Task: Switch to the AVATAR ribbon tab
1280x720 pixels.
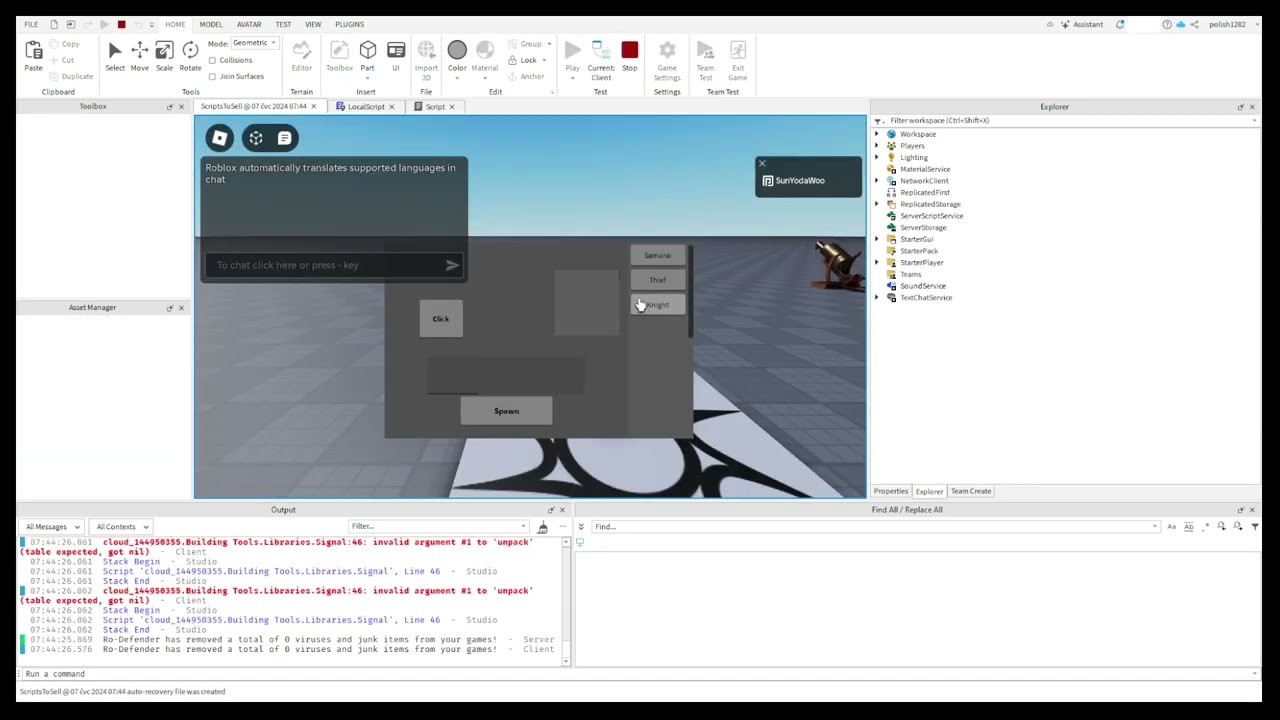Action: [x=249, y=24]
